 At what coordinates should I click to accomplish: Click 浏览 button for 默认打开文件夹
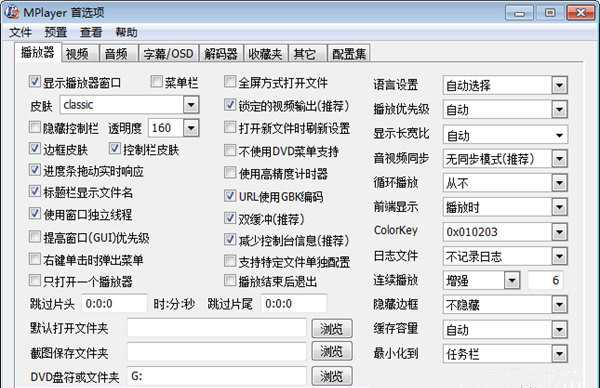(332, 328)
